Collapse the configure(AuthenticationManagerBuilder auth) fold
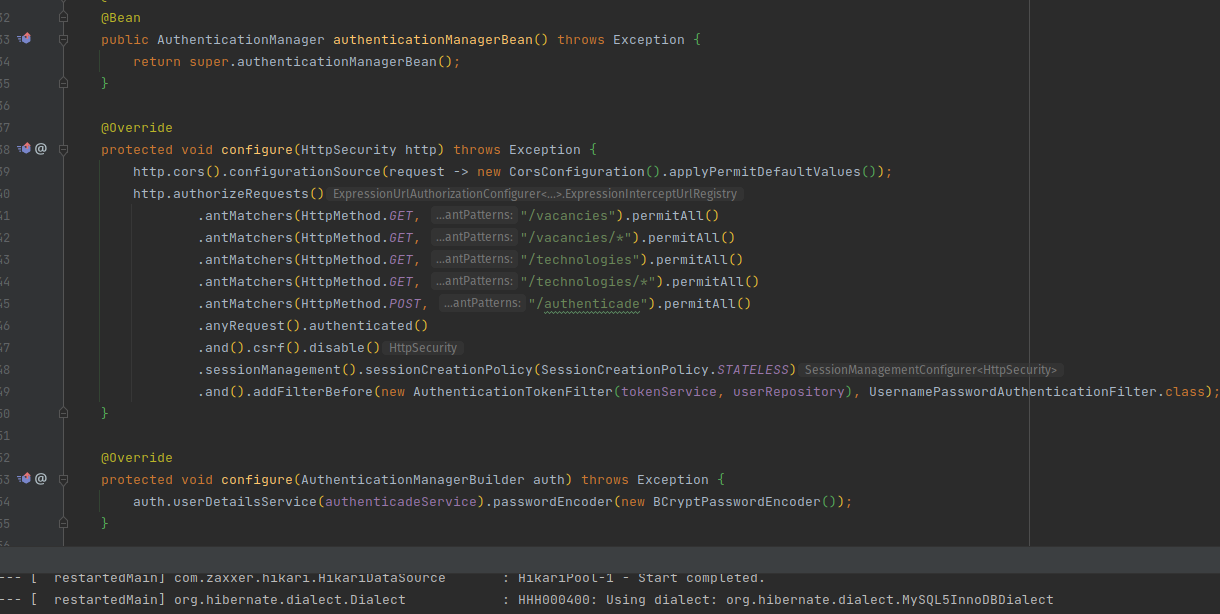 (63, 480)
